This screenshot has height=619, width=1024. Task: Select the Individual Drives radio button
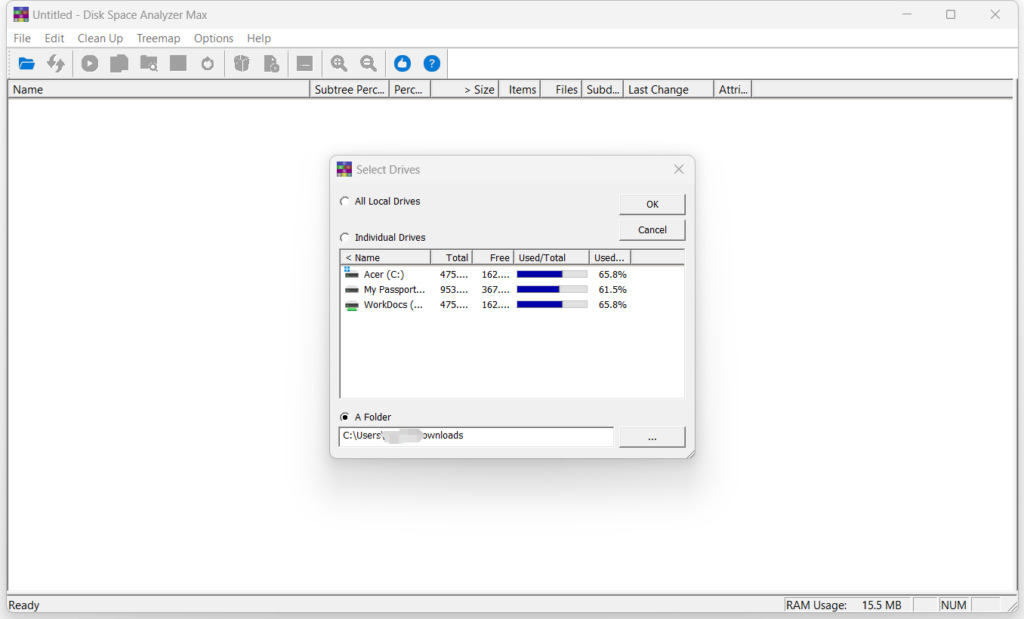pyautogui.click(x=346, y=238)
